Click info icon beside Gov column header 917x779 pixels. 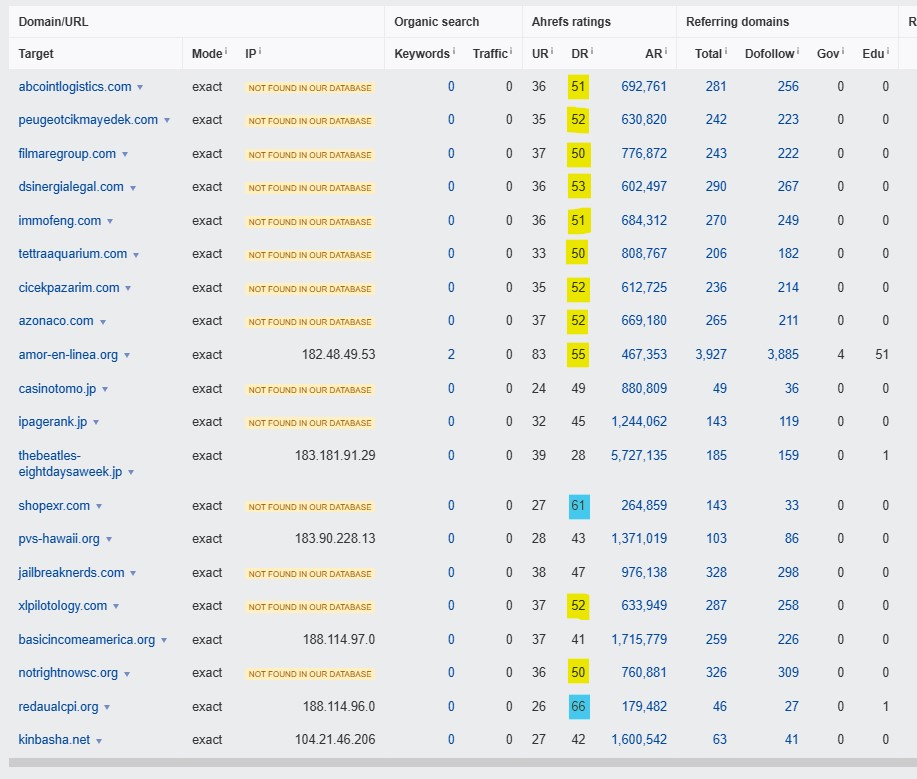[x=843, y=51]
